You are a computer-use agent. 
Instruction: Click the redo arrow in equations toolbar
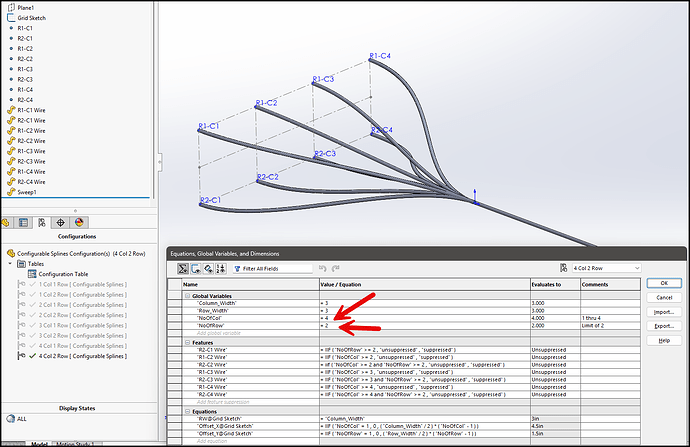tap(336, 268)
